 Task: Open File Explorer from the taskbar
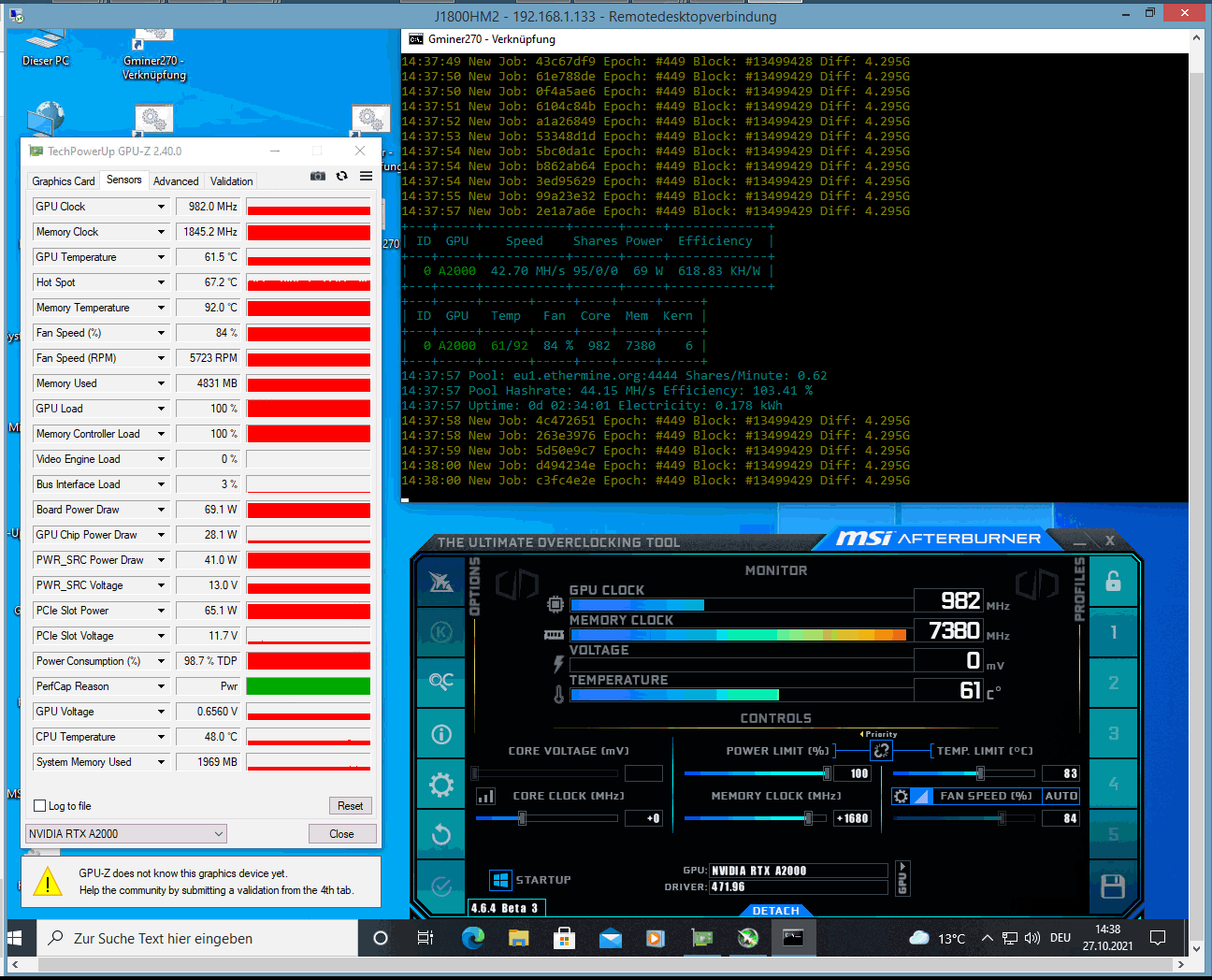(x=518, y=938)
